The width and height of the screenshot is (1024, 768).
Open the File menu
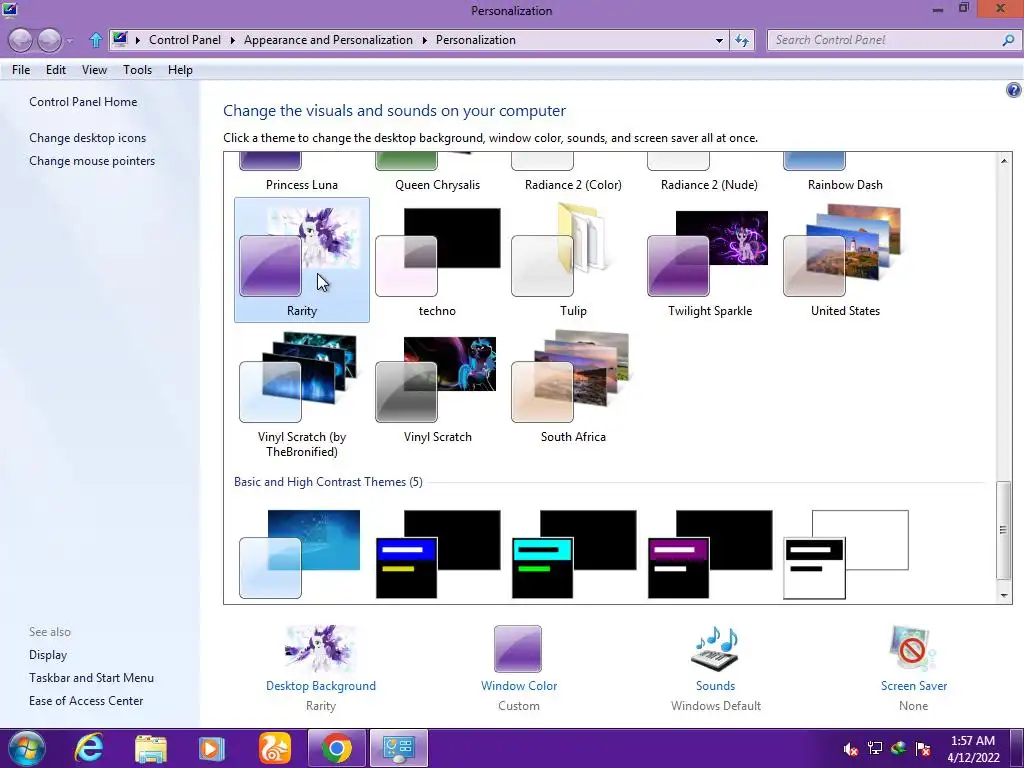pyautogui.click(x=21, y=70)
